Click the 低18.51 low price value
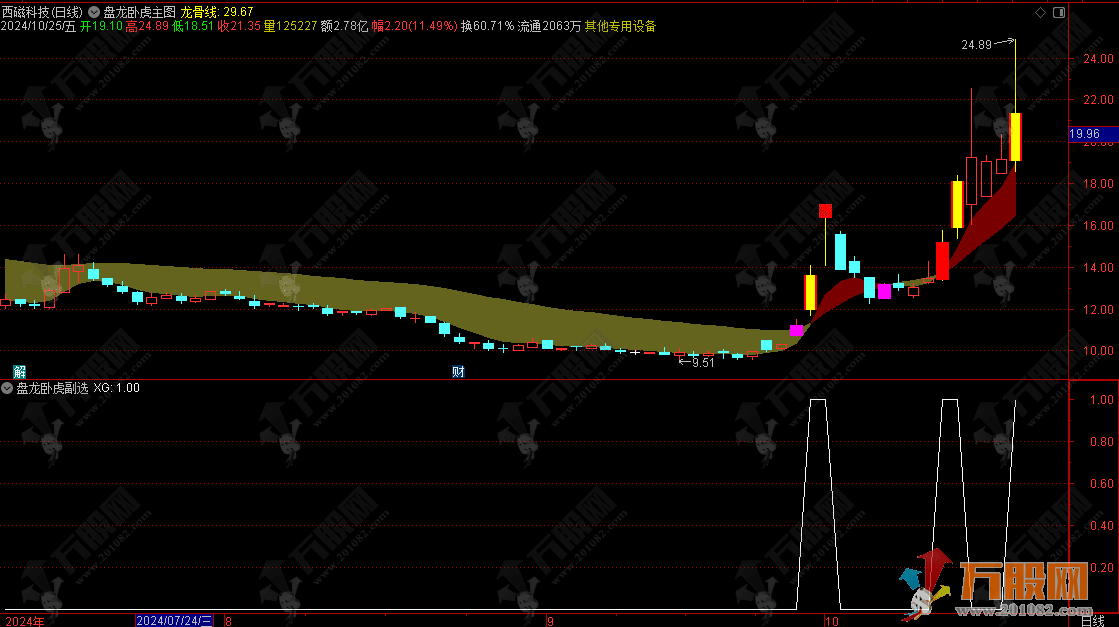This screenshot has height=627, width=1119. 193,26
